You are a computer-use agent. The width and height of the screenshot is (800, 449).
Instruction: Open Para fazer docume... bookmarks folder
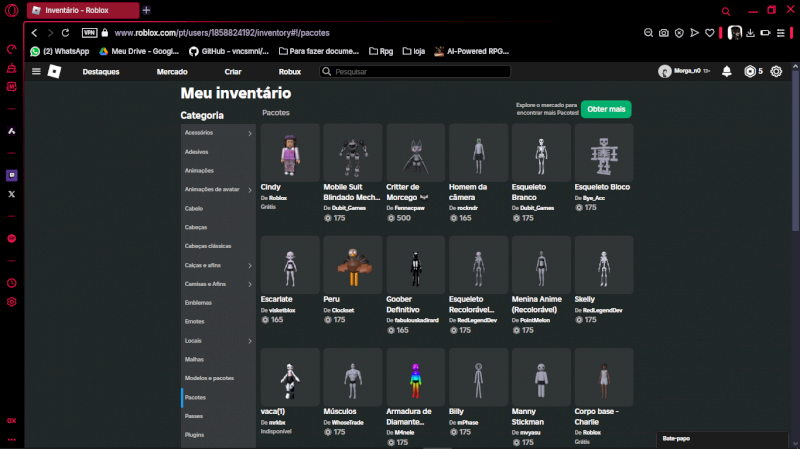click(x=319, y=51)
